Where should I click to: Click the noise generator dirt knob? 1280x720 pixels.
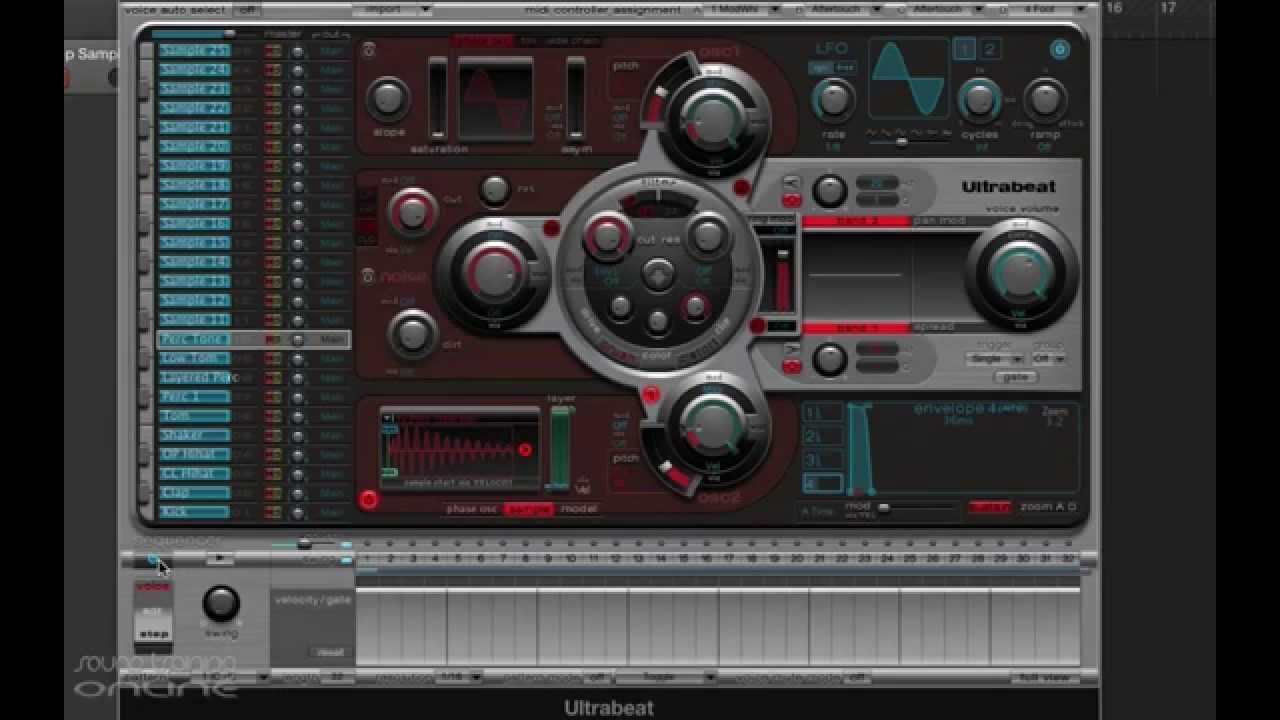(412, 335)
